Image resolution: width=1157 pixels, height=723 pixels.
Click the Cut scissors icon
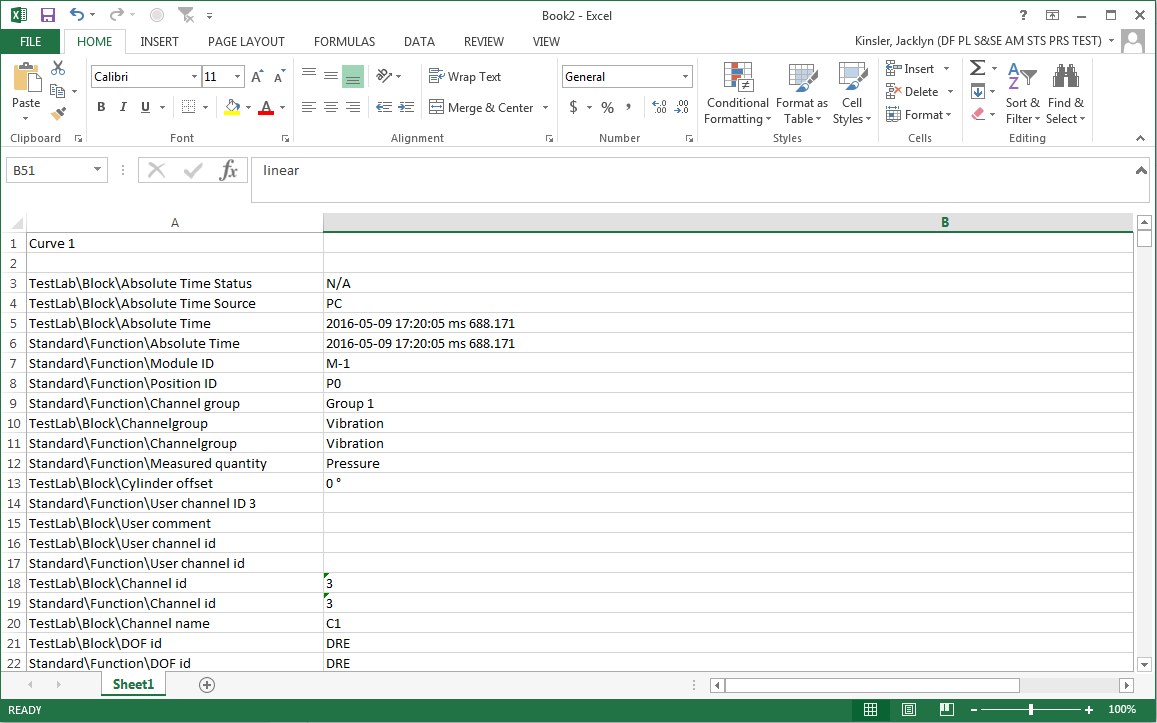(58, 68)
